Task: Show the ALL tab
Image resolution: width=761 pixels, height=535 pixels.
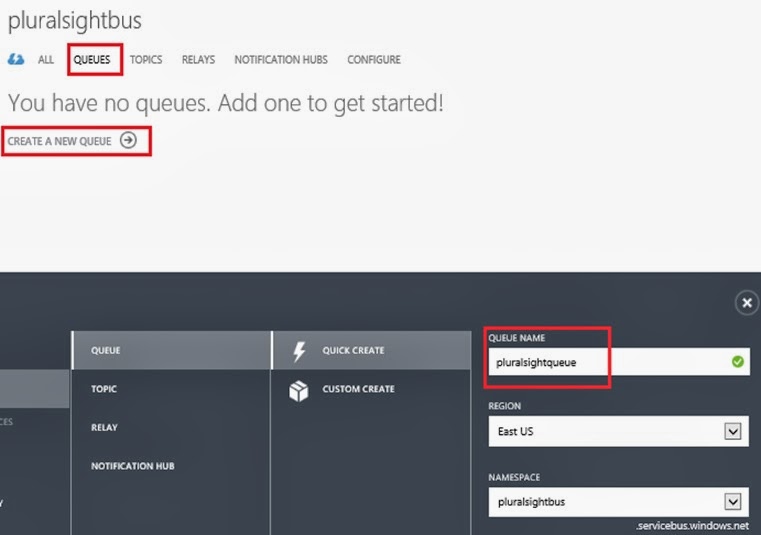Action: [46, 60]
